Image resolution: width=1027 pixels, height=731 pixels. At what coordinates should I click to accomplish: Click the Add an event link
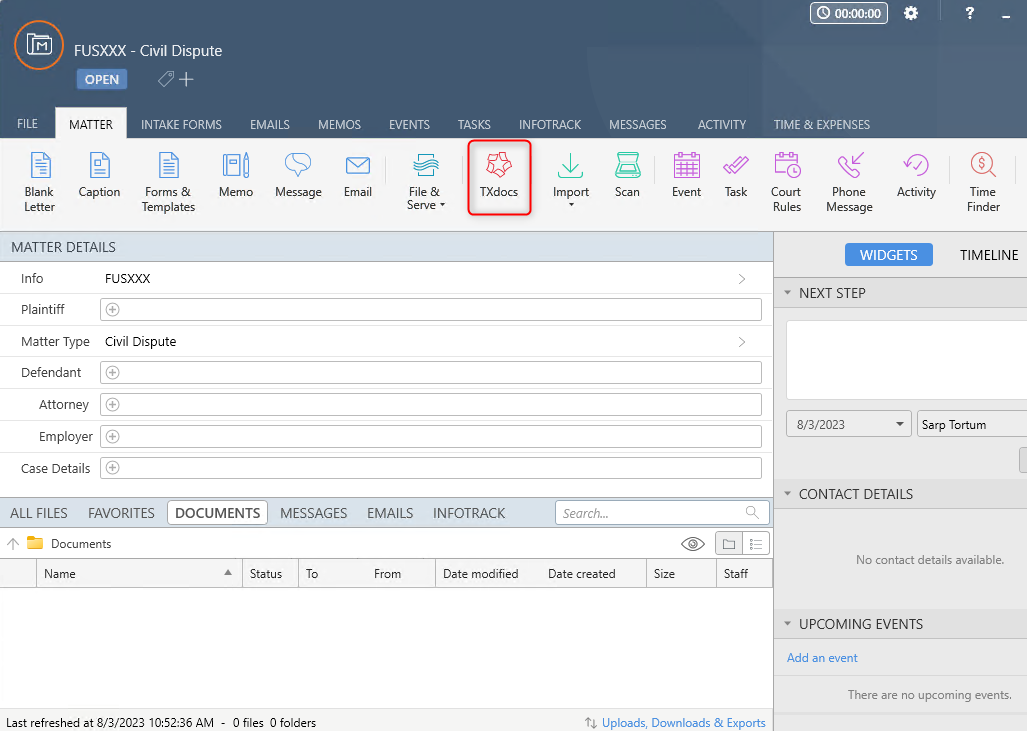[x=822, y=658]
